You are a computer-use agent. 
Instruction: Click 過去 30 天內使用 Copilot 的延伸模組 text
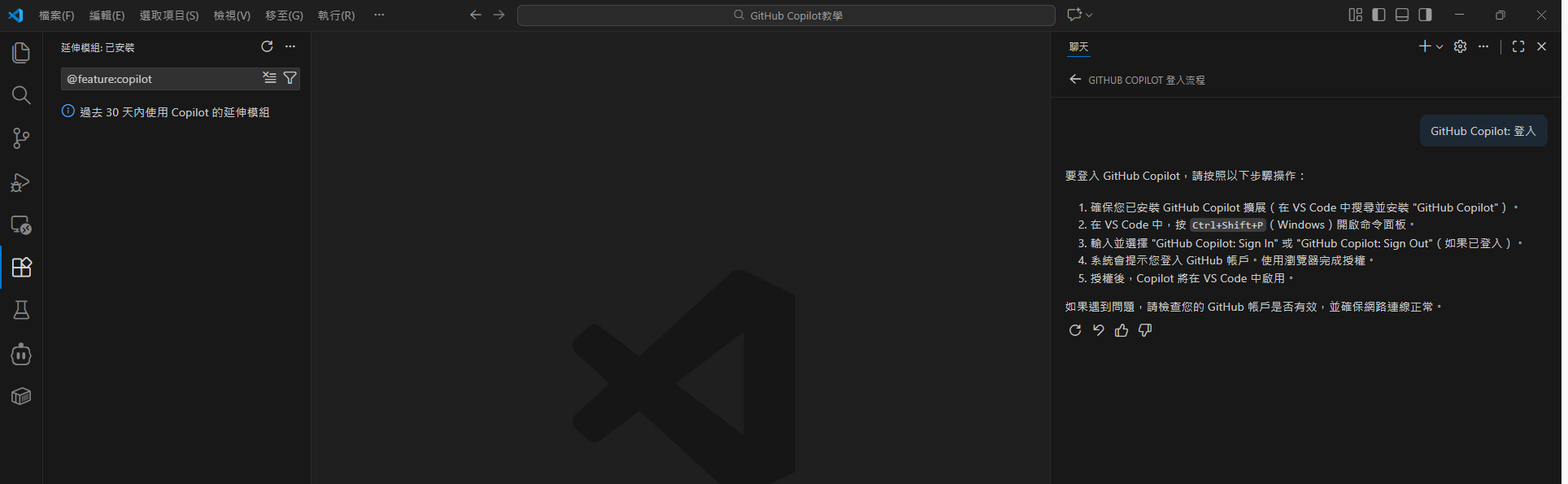point(174,112)
